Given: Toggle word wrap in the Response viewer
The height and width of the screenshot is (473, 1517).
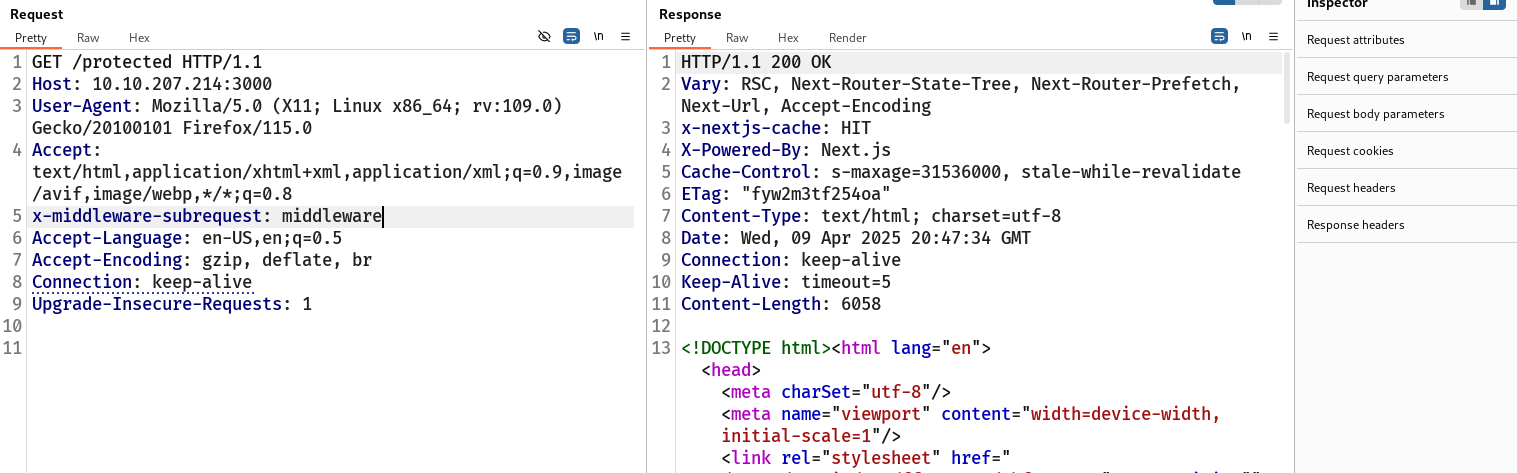Looking at the screenshot, I should coord(1219,36).
